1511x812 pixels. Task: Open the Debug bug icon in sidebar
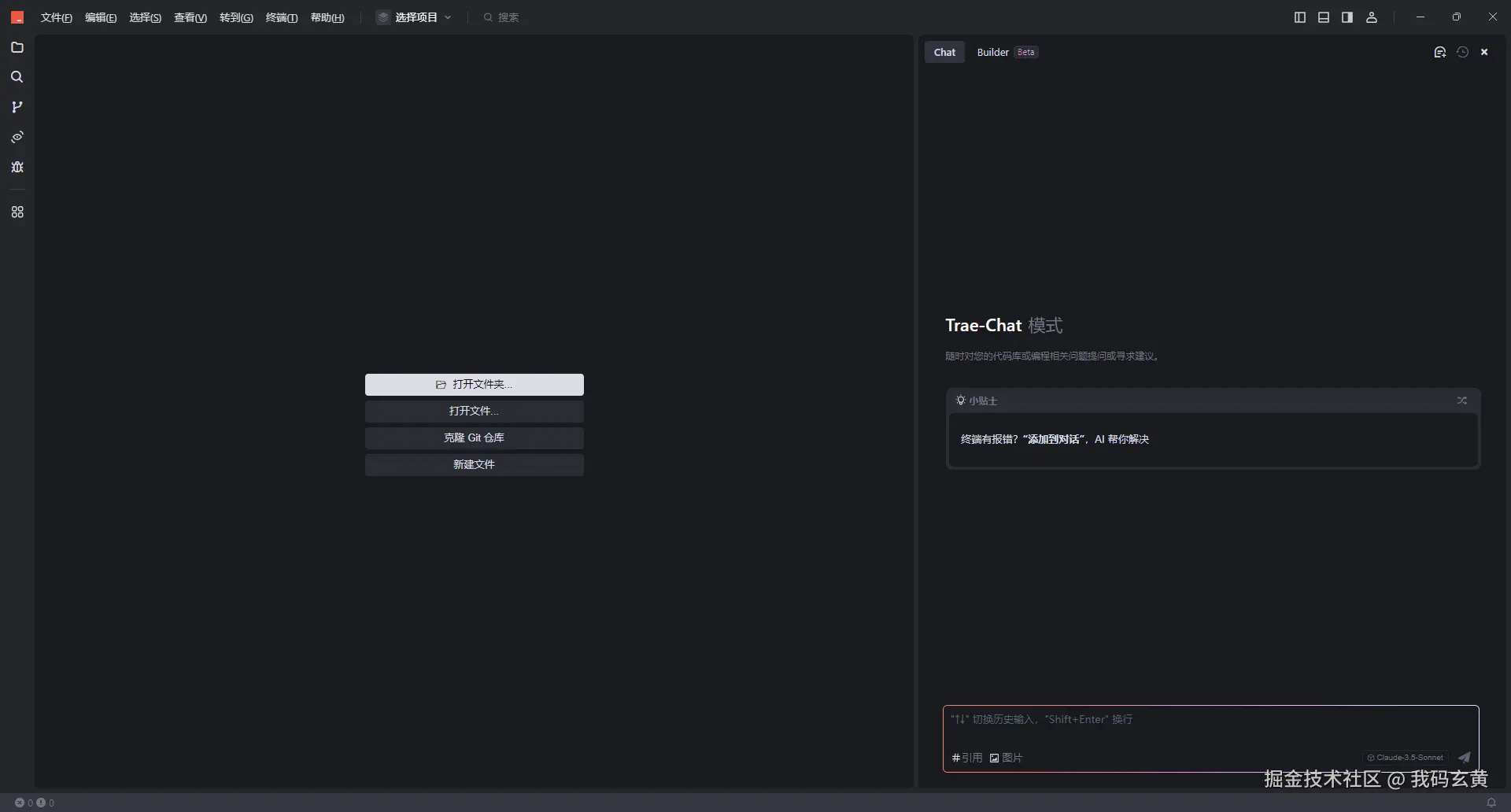pyautogui.click(x=17, y=167)
